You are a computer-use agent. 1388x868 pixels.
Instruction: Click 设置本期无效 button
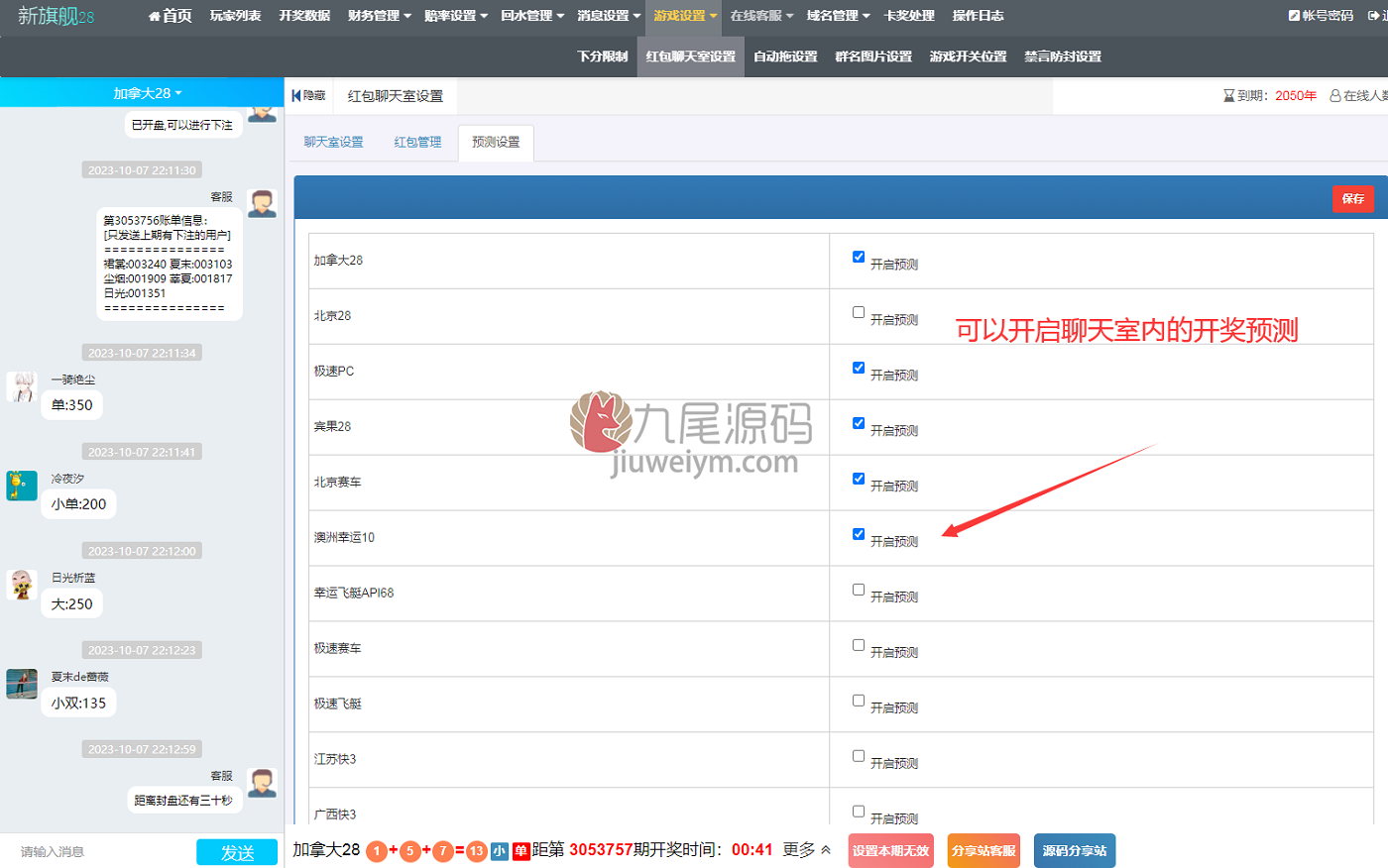(x=891, y=851)
